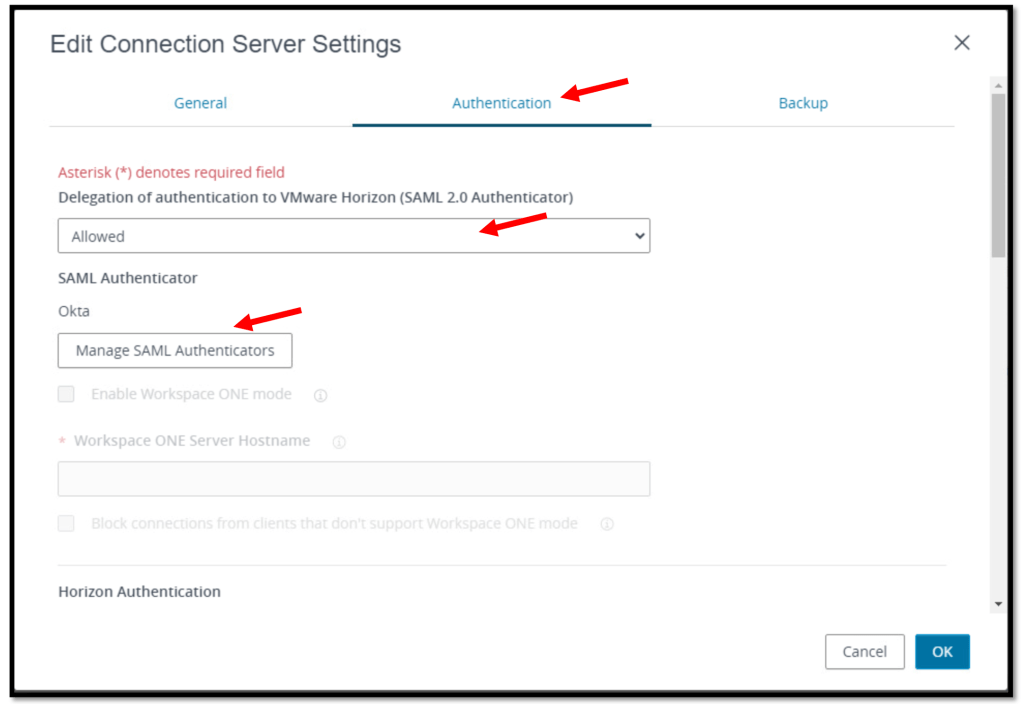Open the Backup tab
The height and width of the screenshot is (704, 1024).
tap(803, 103)
